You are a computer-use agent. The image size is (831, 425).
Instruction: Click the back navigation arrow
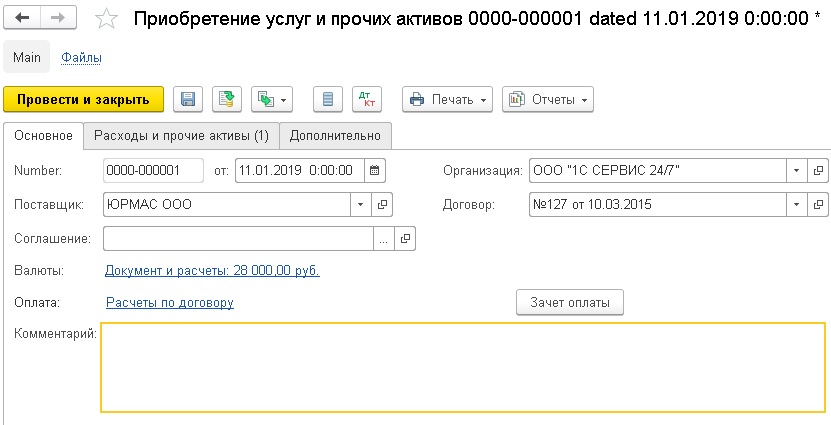tap(22, 18)
